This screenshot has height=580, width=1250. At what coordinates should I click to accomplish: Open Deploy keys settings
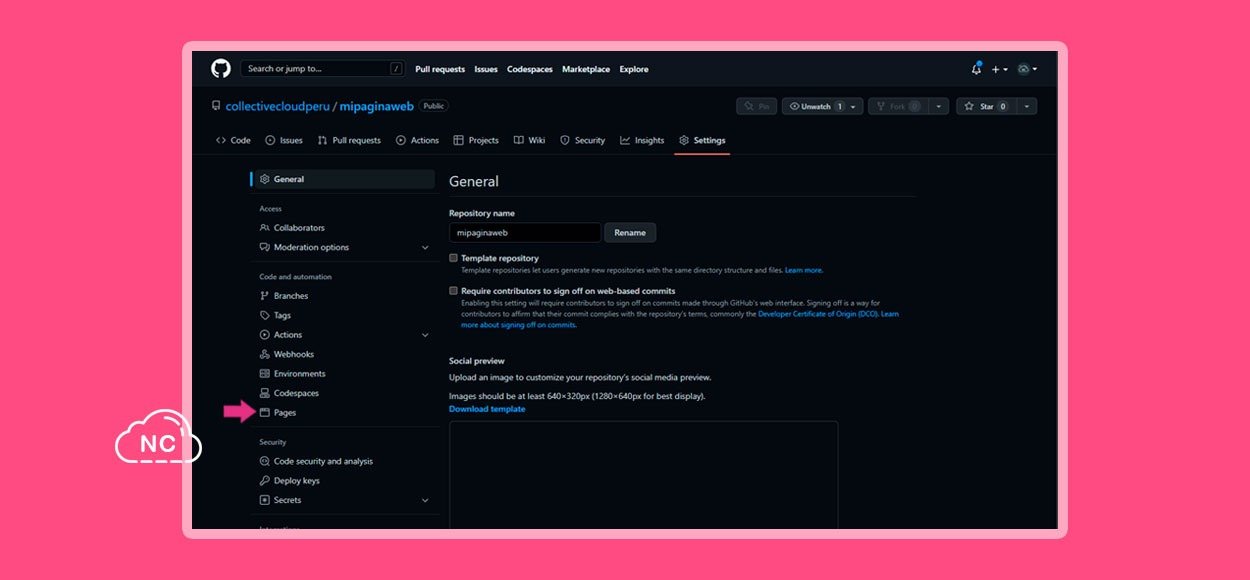tap(297, 481)
